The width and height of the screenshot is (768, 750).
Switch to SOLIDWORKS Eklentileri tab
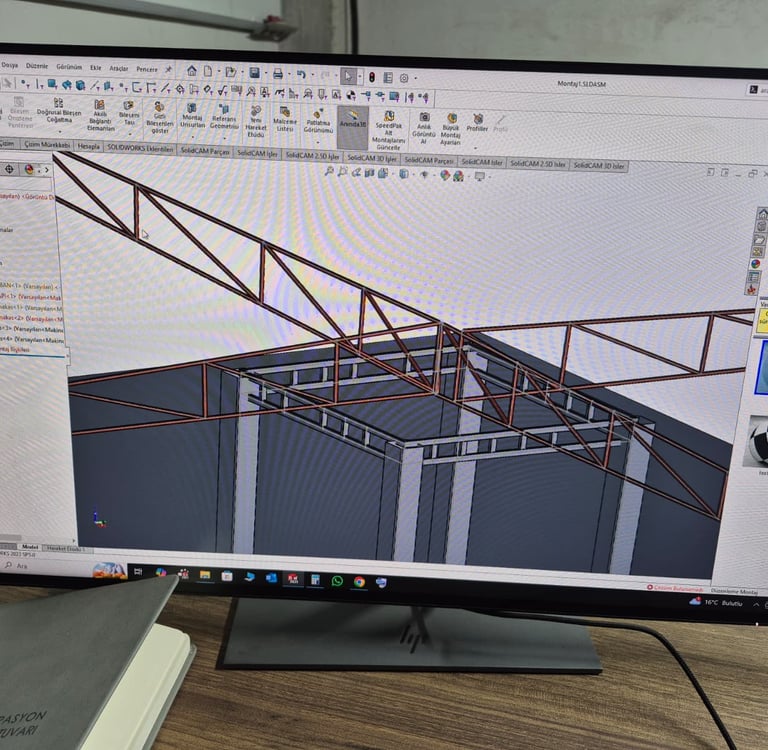coord(140,148)
